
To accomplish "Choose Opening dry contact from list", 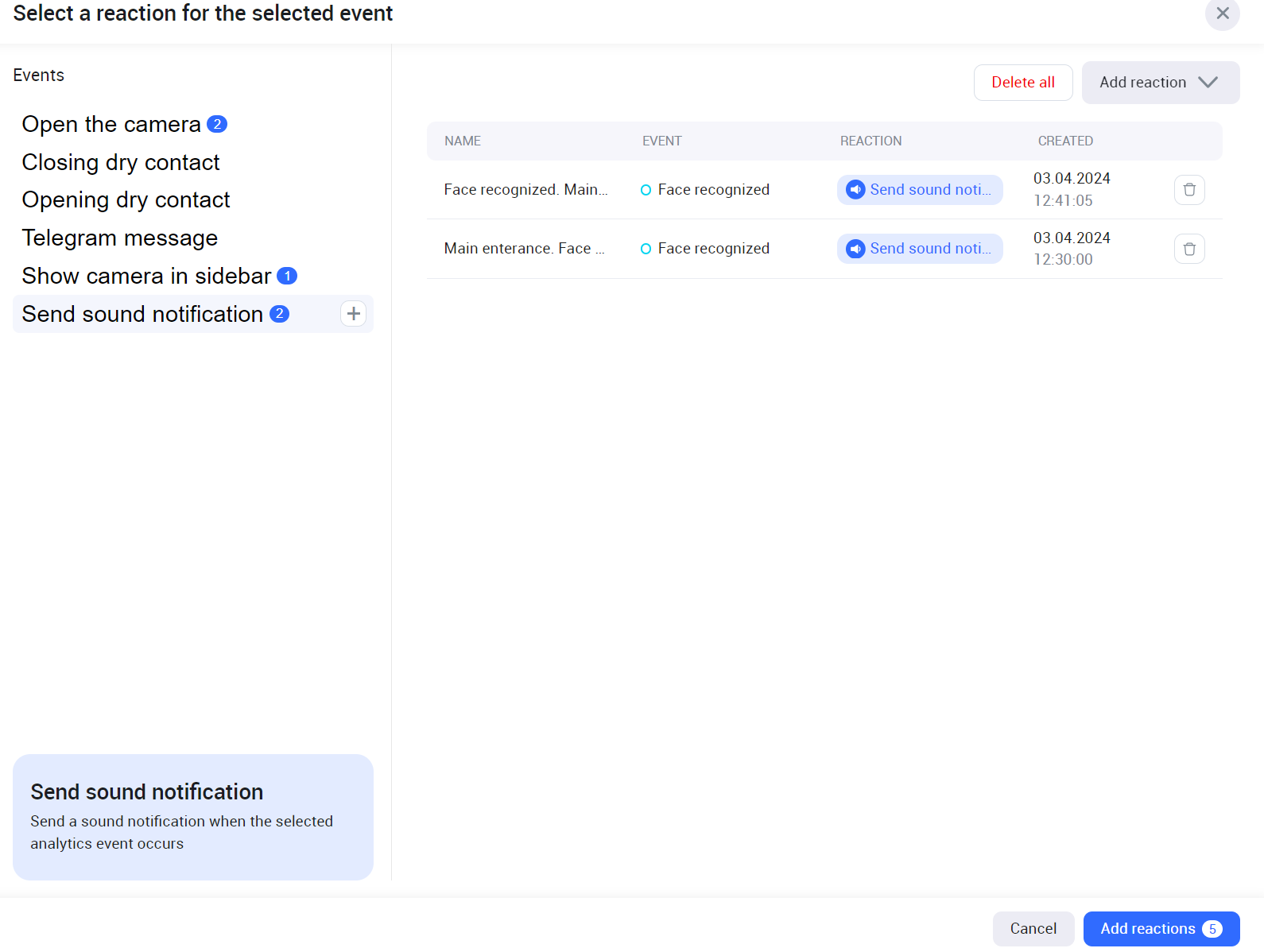I will 126,200.
